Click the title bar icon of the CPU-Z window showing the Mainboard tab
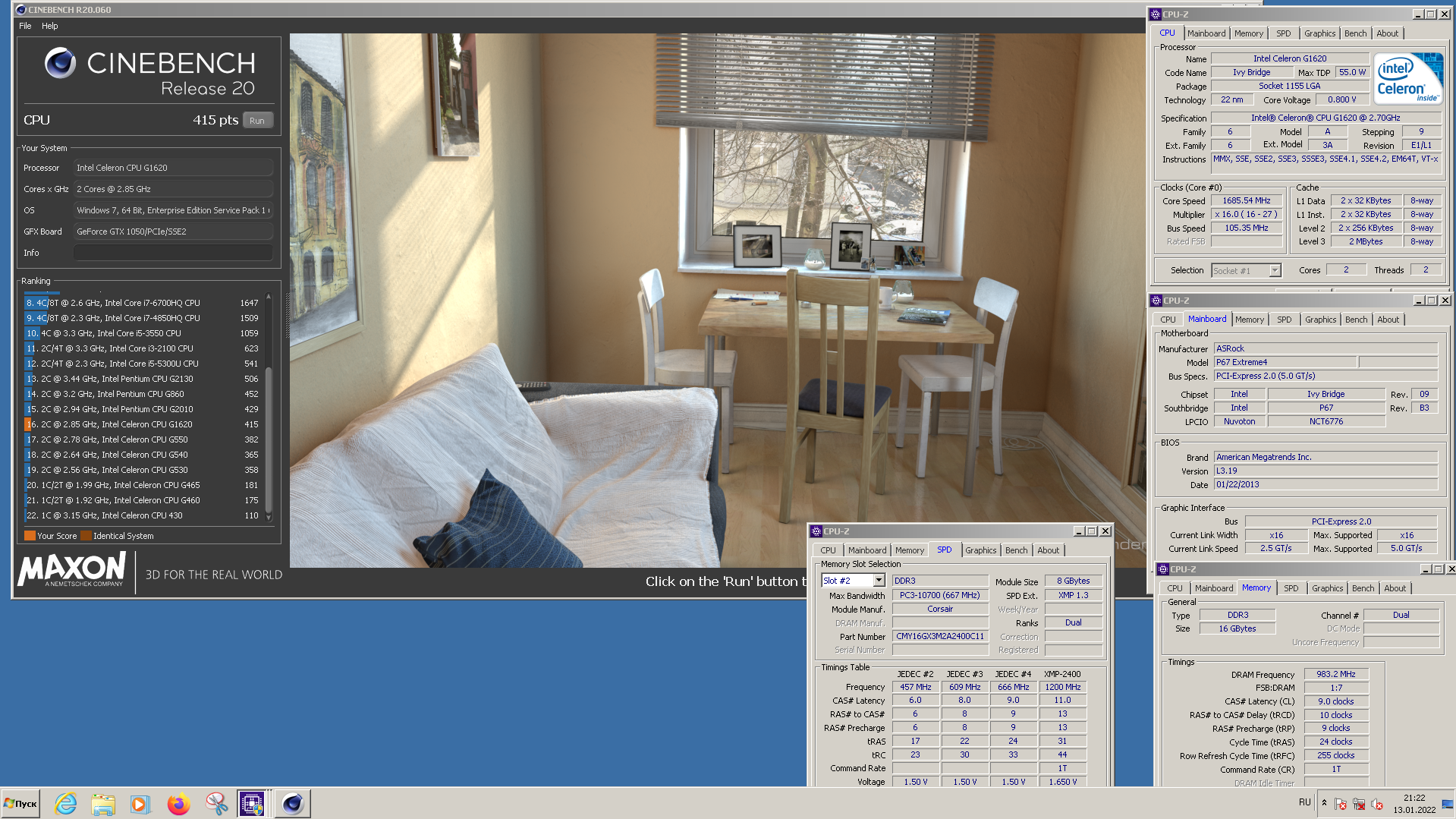Viewport: 1456px width, 819px height. click(1156, 301)
